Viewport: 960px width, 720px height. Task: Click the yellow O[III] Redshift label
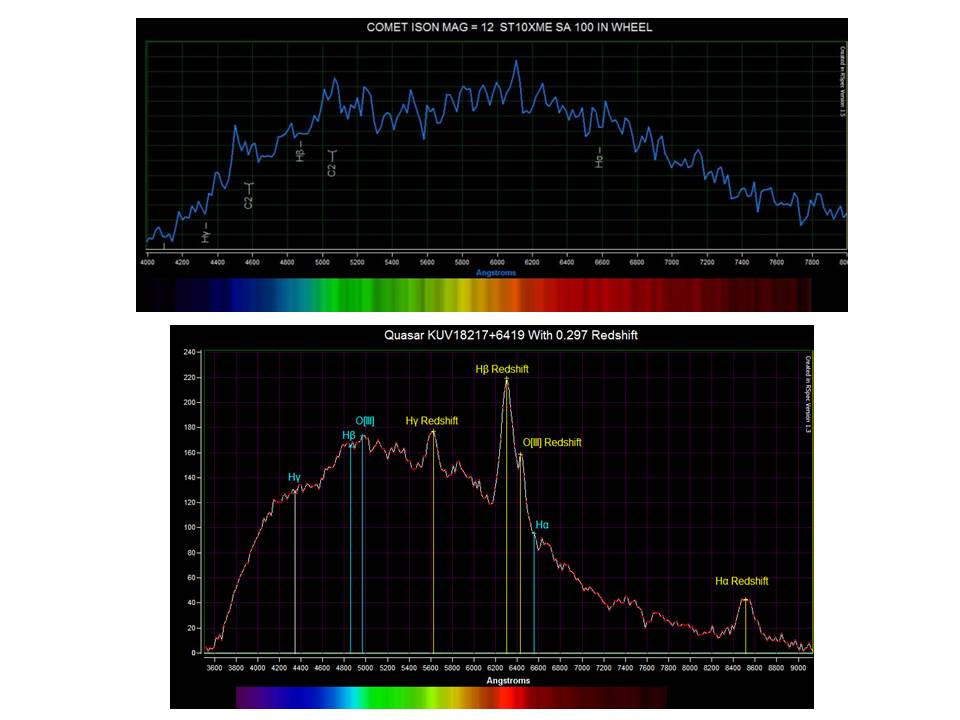[551, 442]
